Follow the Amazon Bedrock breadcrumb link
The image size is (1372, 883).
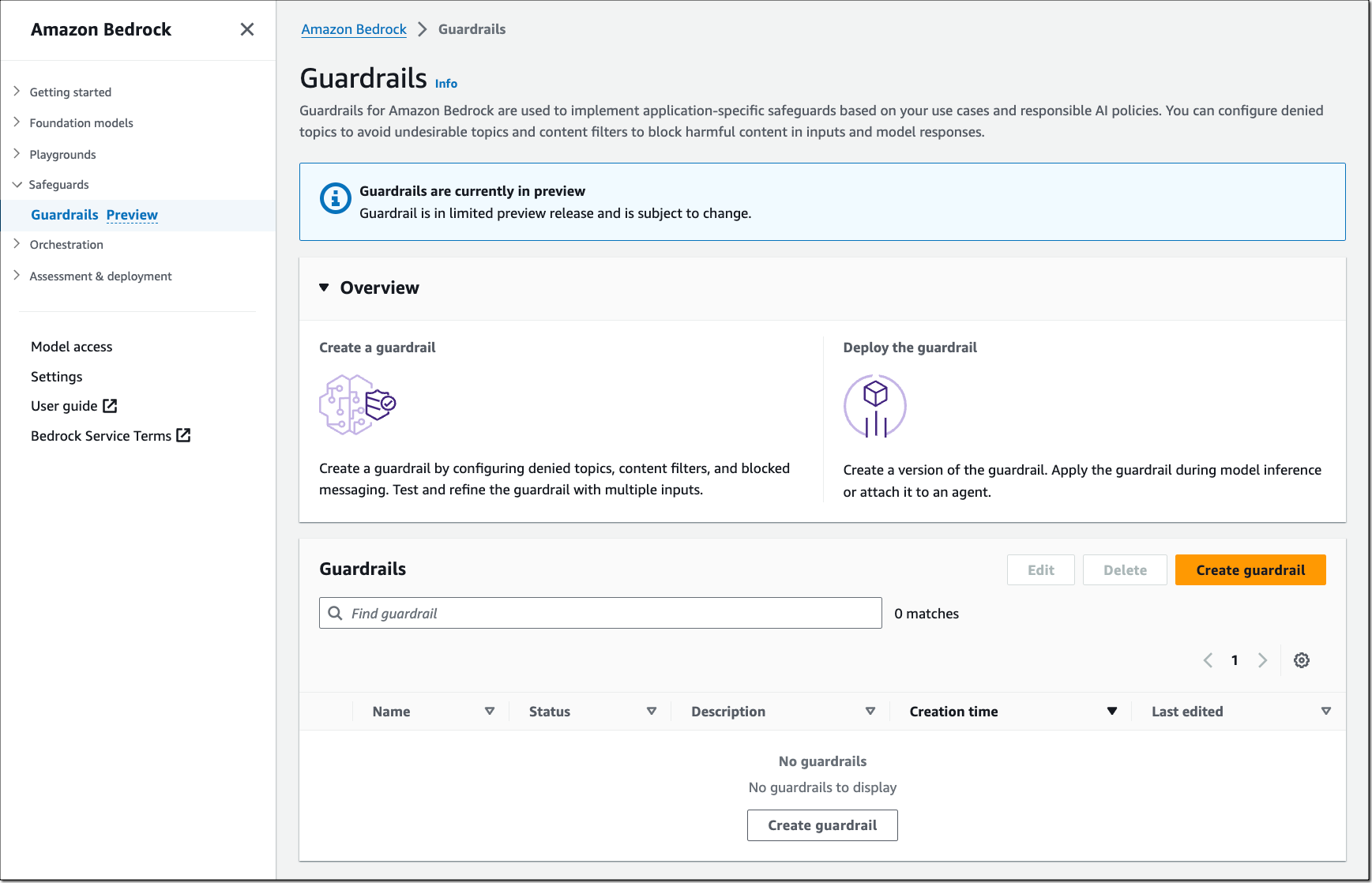pyautogui.click(x=353, y=29)
